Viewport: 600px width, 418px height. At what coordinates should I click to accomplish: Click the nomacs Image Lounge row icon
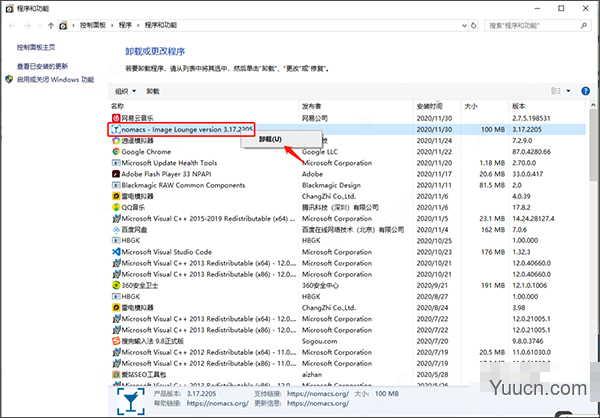pyautogui.click(x=116, y=129)
